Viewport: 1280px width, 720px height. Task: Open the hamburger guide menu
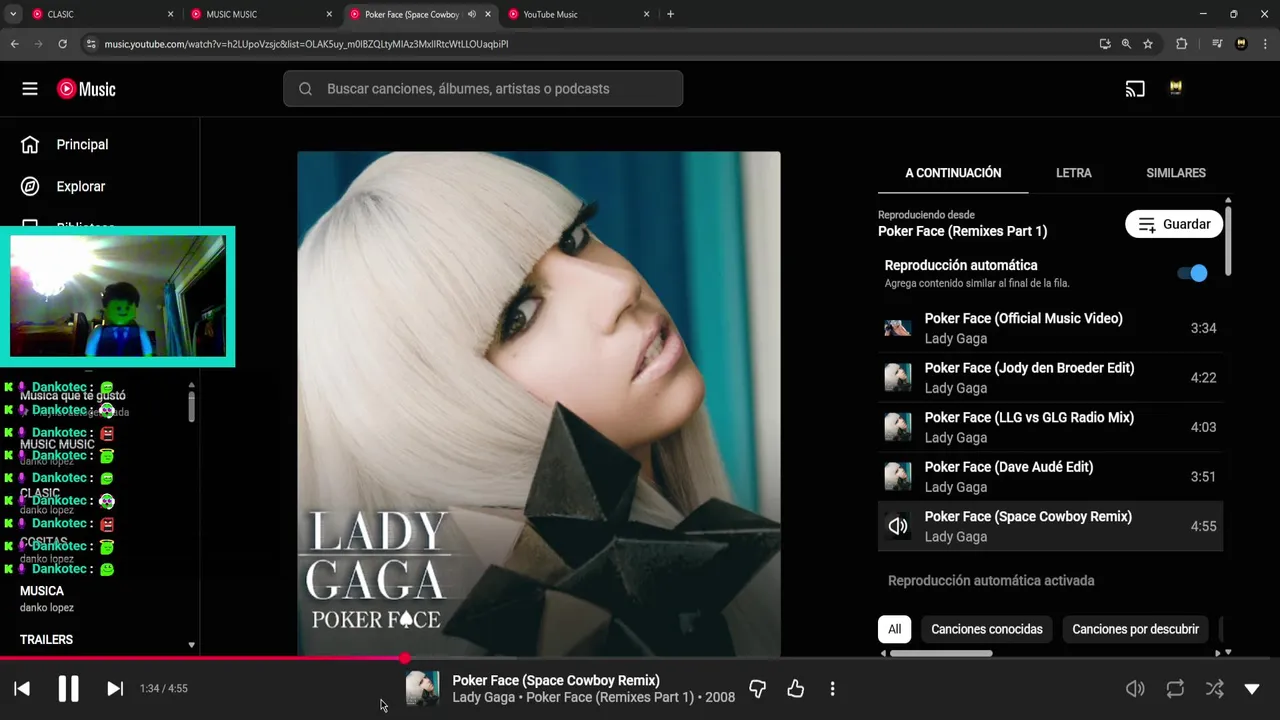[x=30, y=89]
